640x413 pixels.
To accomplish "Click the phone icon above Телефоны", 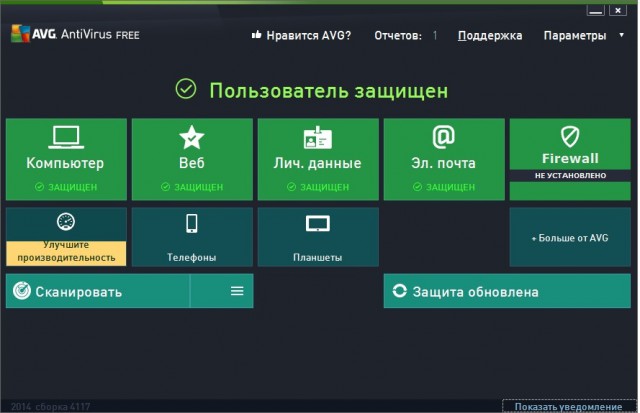I will coord(192,223).
